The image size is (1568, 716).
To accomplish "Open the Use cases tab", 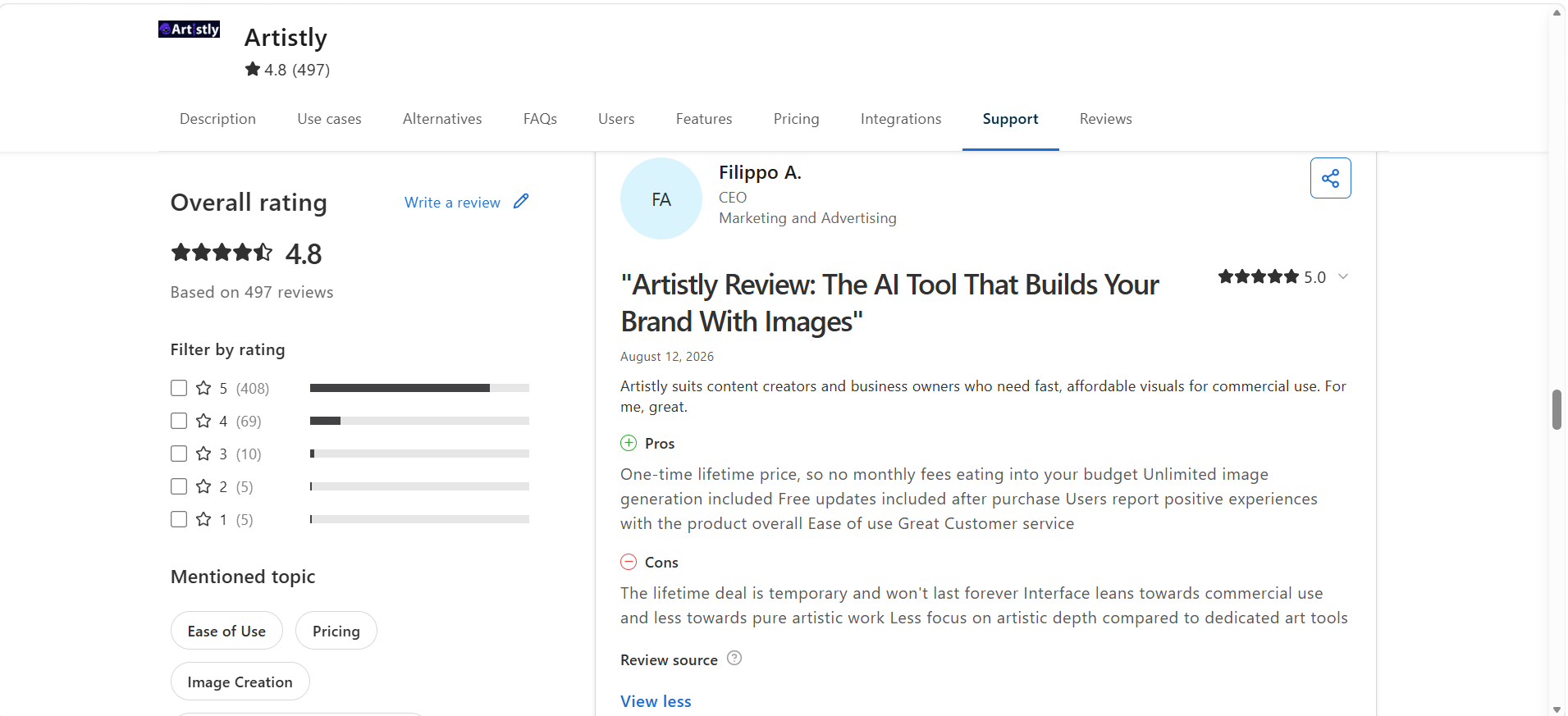I will (x=329, y=119).
